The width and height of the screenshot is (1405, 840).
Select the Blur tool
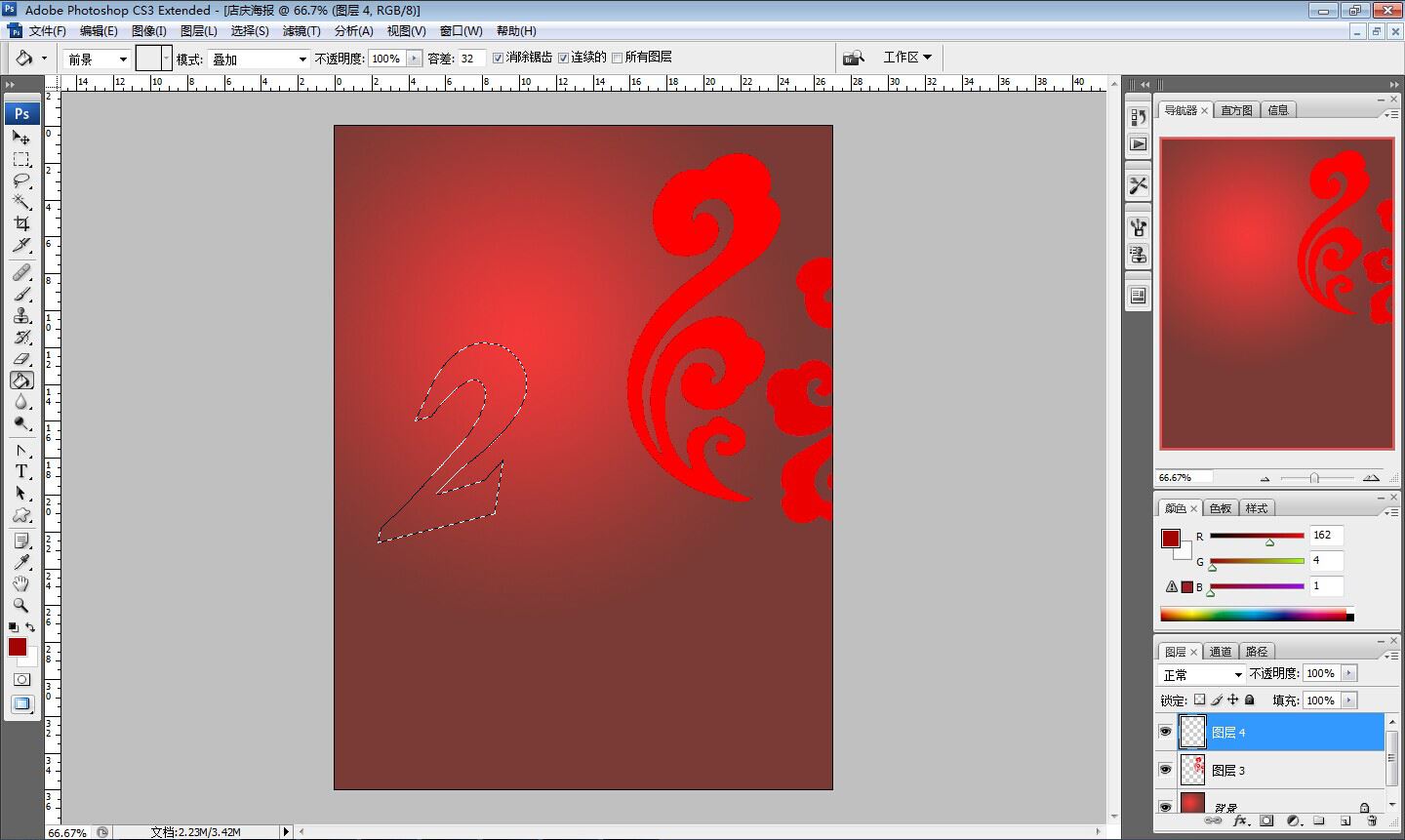(x=21, y=402)
